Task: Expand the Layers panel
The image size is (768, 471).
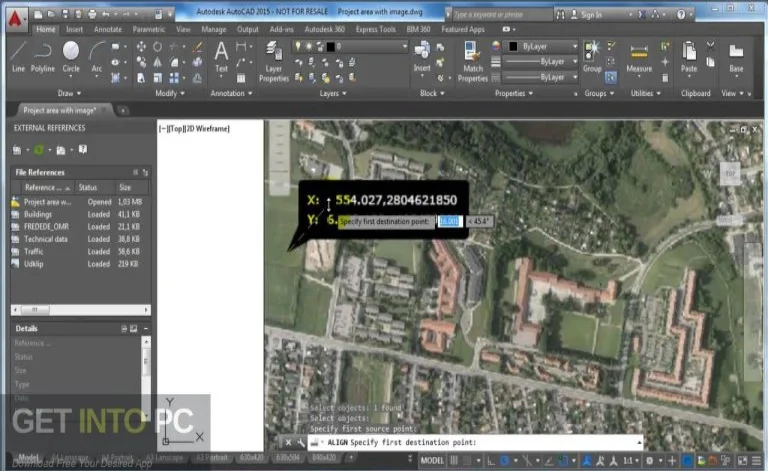Action: coord(333,93)
